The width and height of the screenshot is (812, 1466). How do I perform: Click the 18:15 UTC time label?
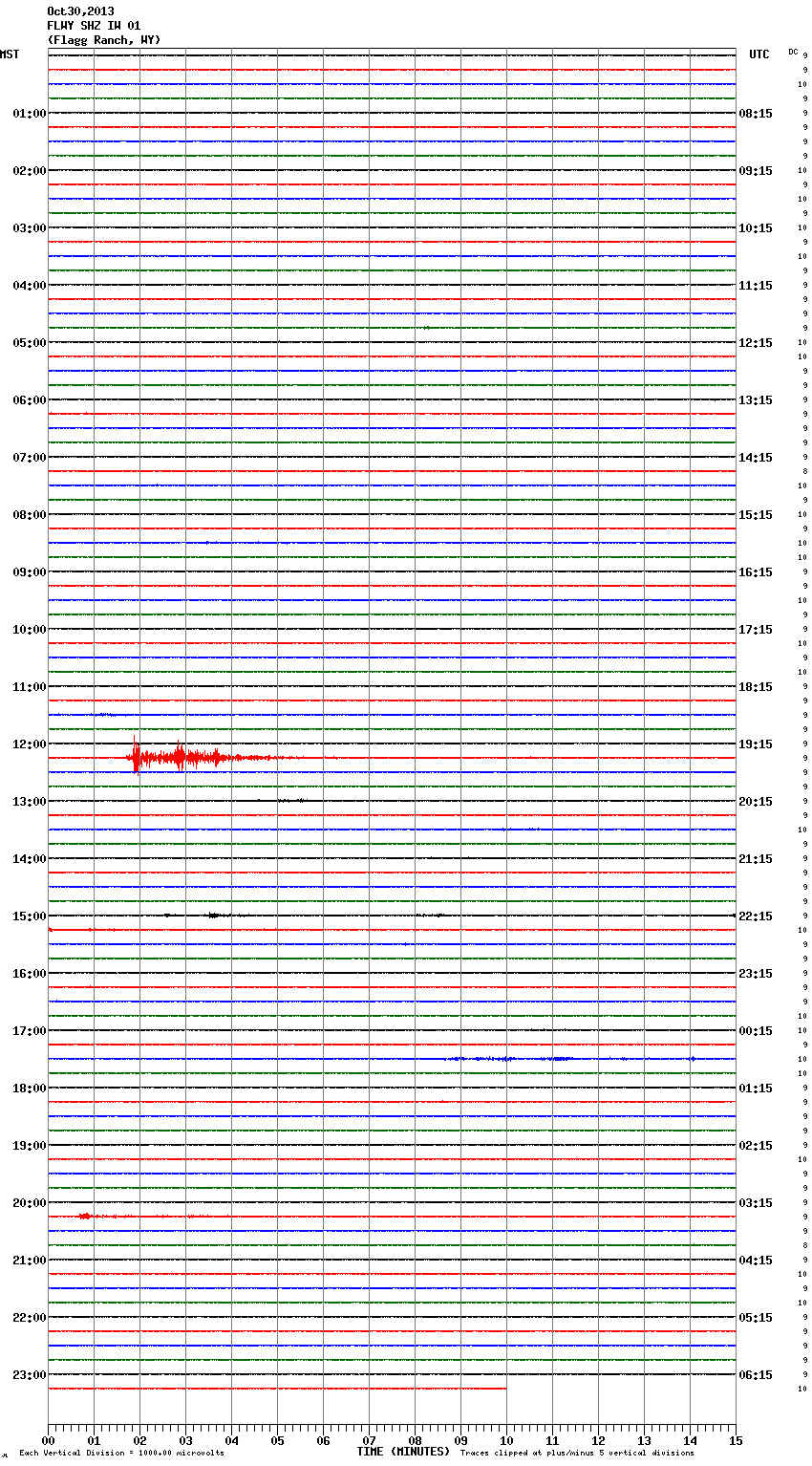click(756, 686)
